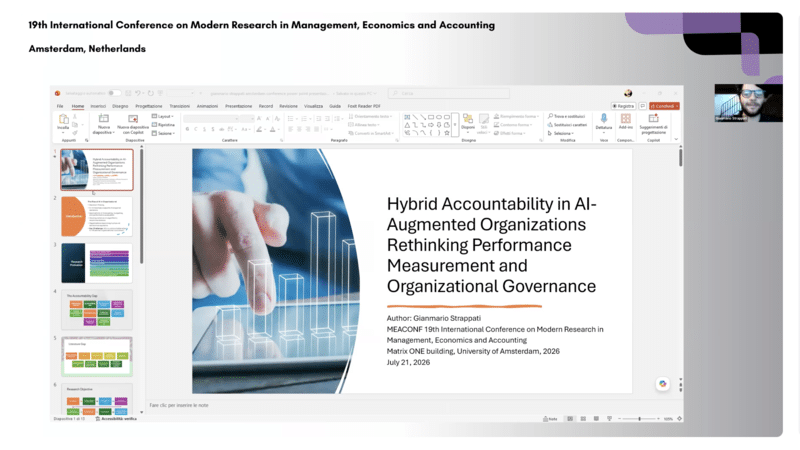Click text highlight color button

click(x=260, y=130)
